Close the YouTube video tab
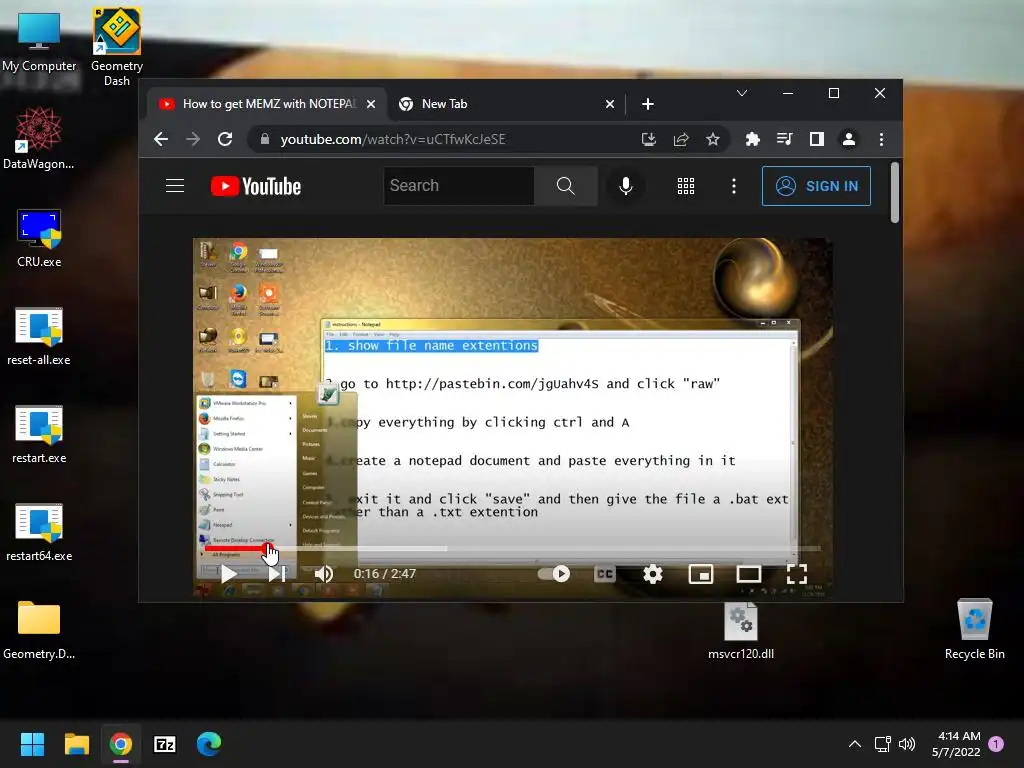 click(371, 104)
